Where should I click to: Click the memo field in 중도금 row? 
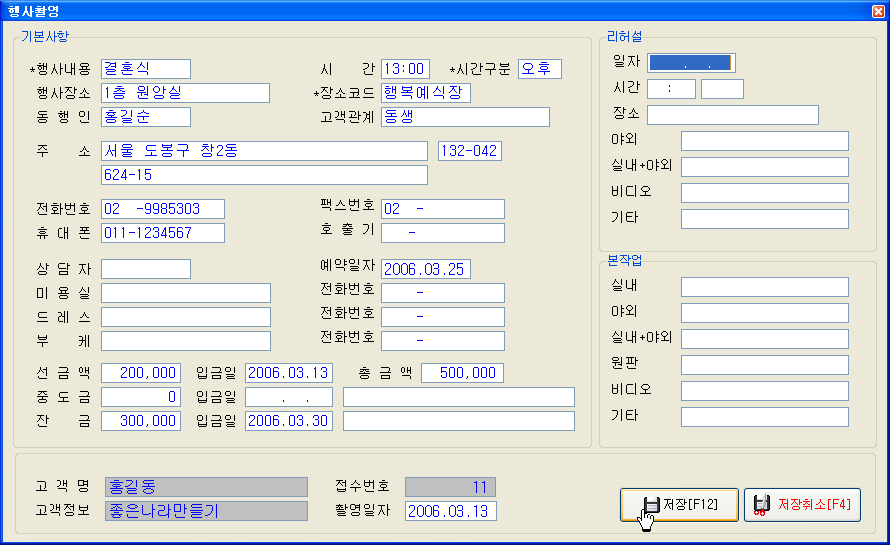459,397
